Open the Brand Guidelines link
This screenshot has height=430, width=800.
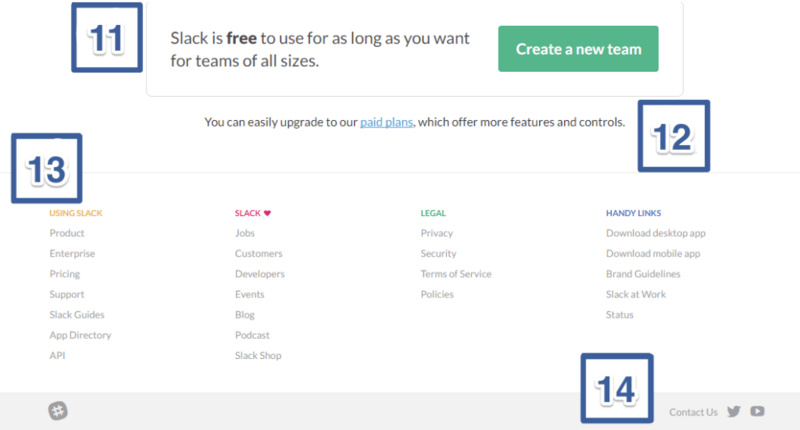pos(643,274)
